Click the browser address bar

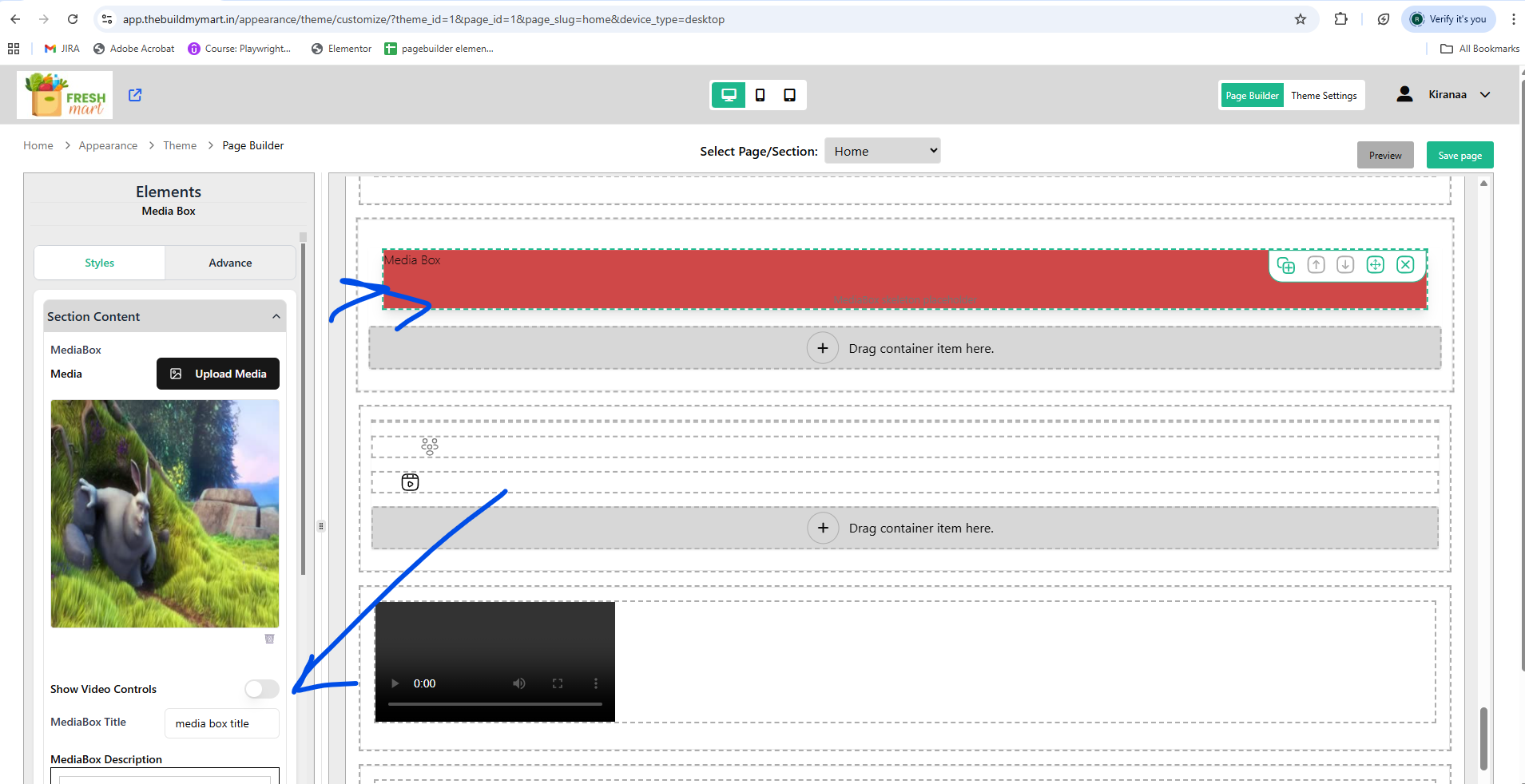click(703, 19)
